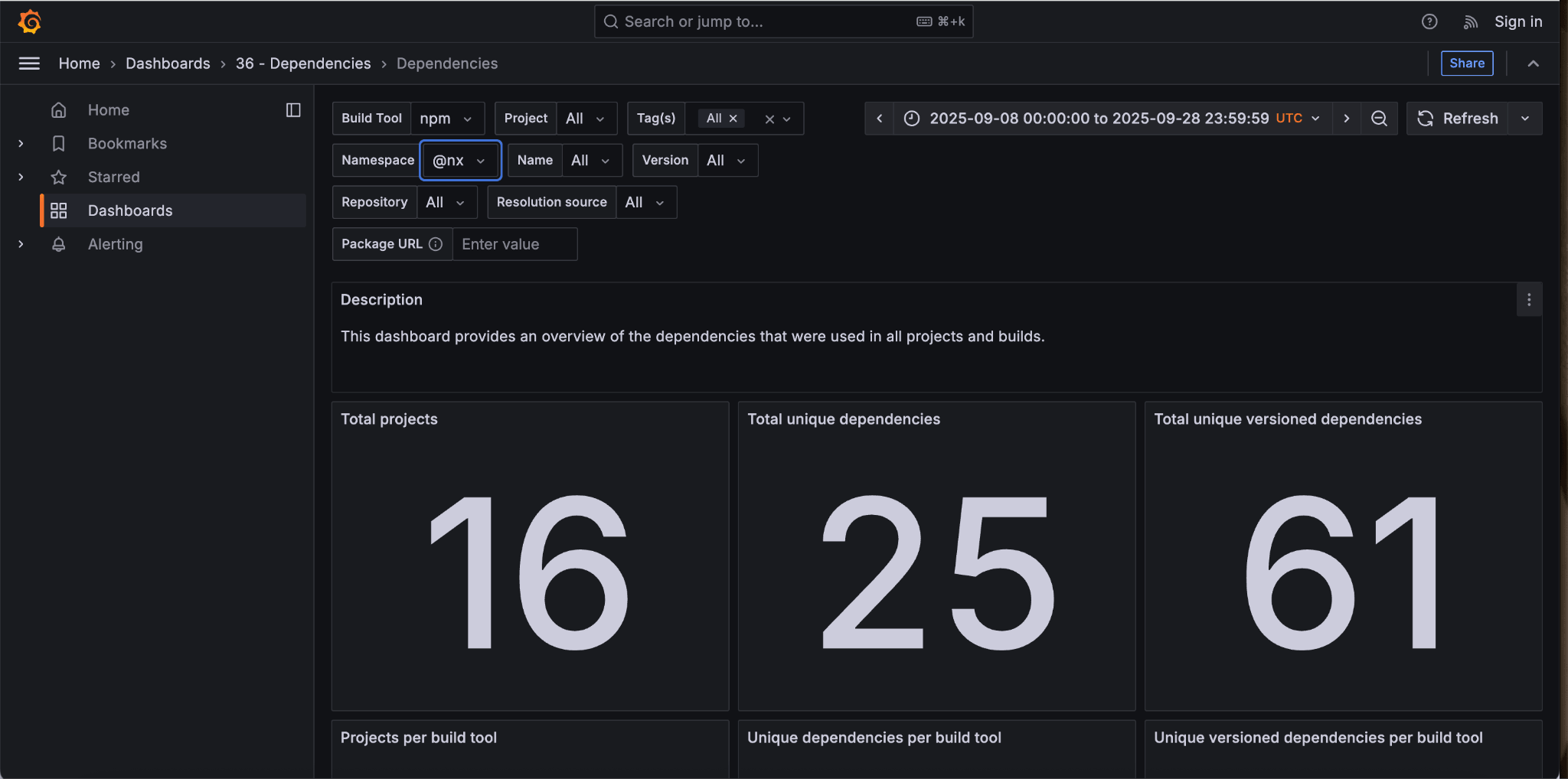The height and width of the screenshot is (779, 1568).
Task: Undock the sidebar menu panel icon
Action: [x=293, y=110]
